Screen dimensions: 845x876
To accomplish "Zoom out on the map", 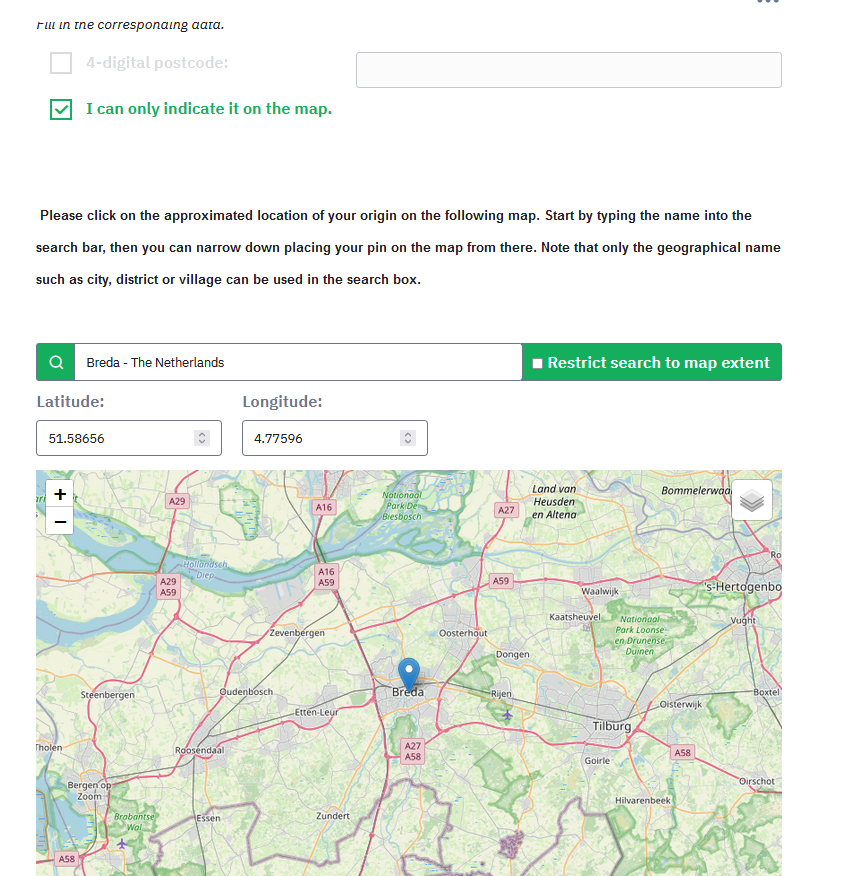I will pos(60,520).
